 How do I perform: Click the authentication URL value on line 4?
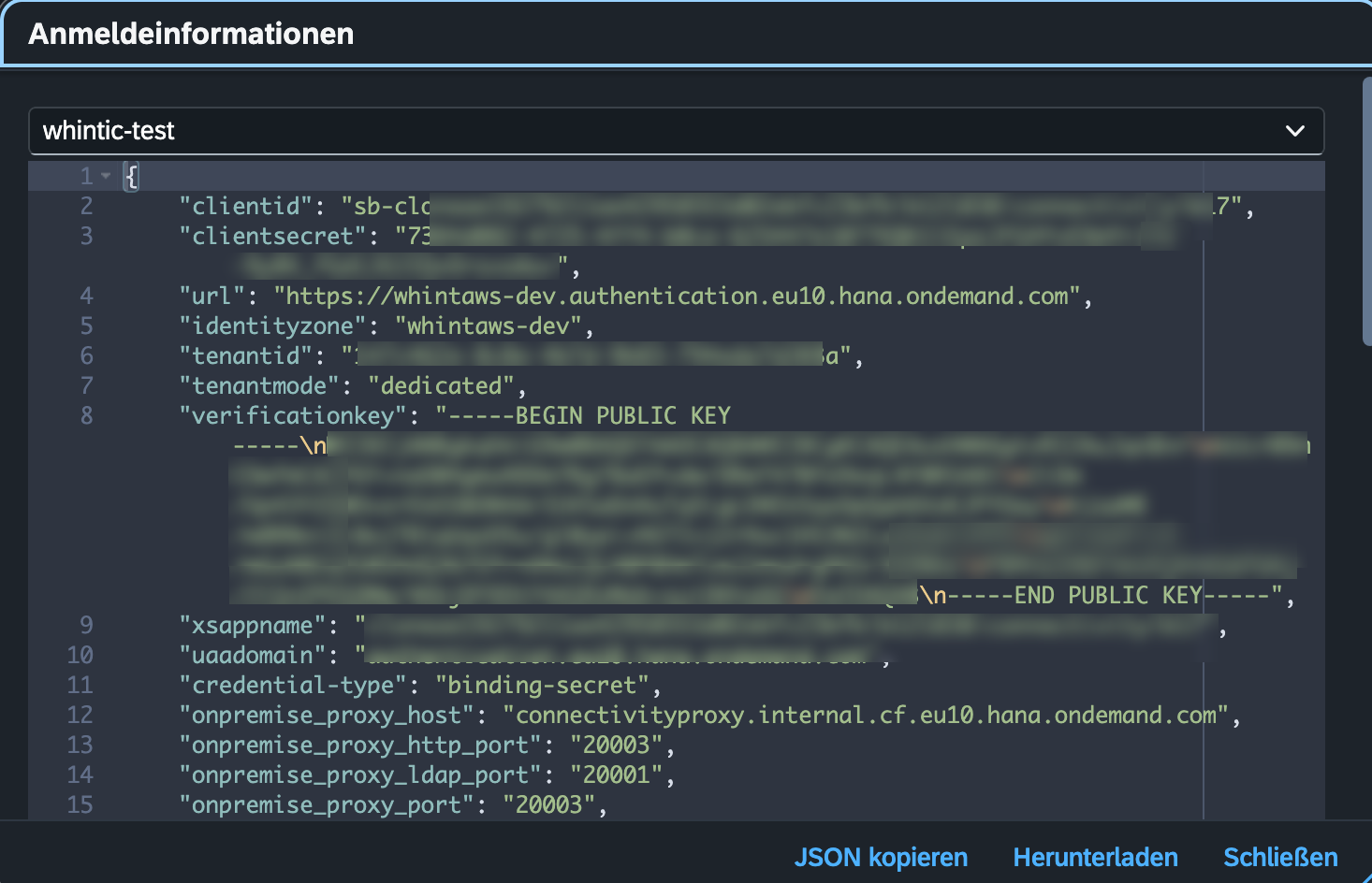676,297
